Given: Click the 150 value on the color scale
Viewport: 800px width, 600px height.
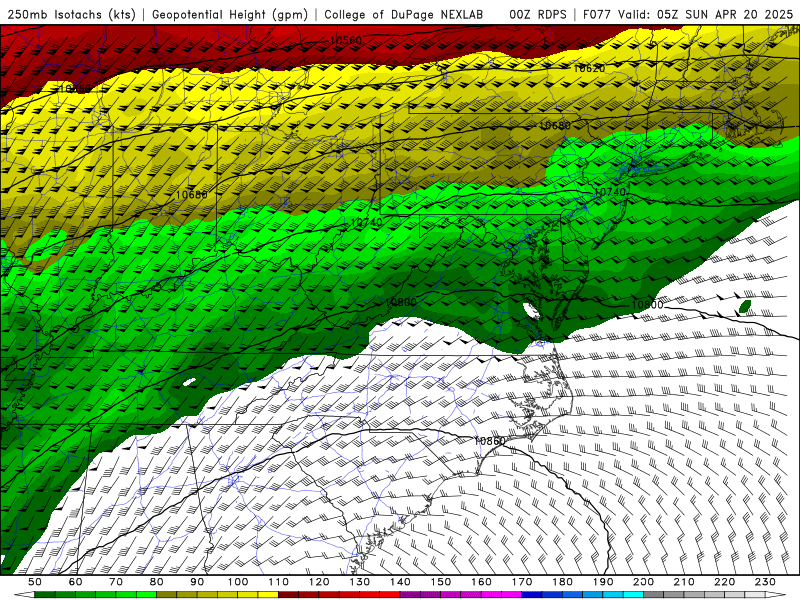Looking at the screenshot, I should coord(440,582).
